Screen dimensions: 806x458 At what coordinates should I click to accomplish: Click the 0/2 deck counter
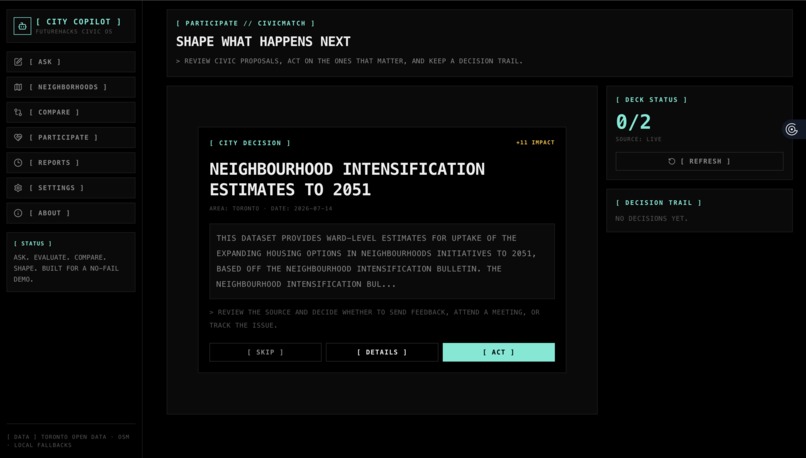point(633,122)
